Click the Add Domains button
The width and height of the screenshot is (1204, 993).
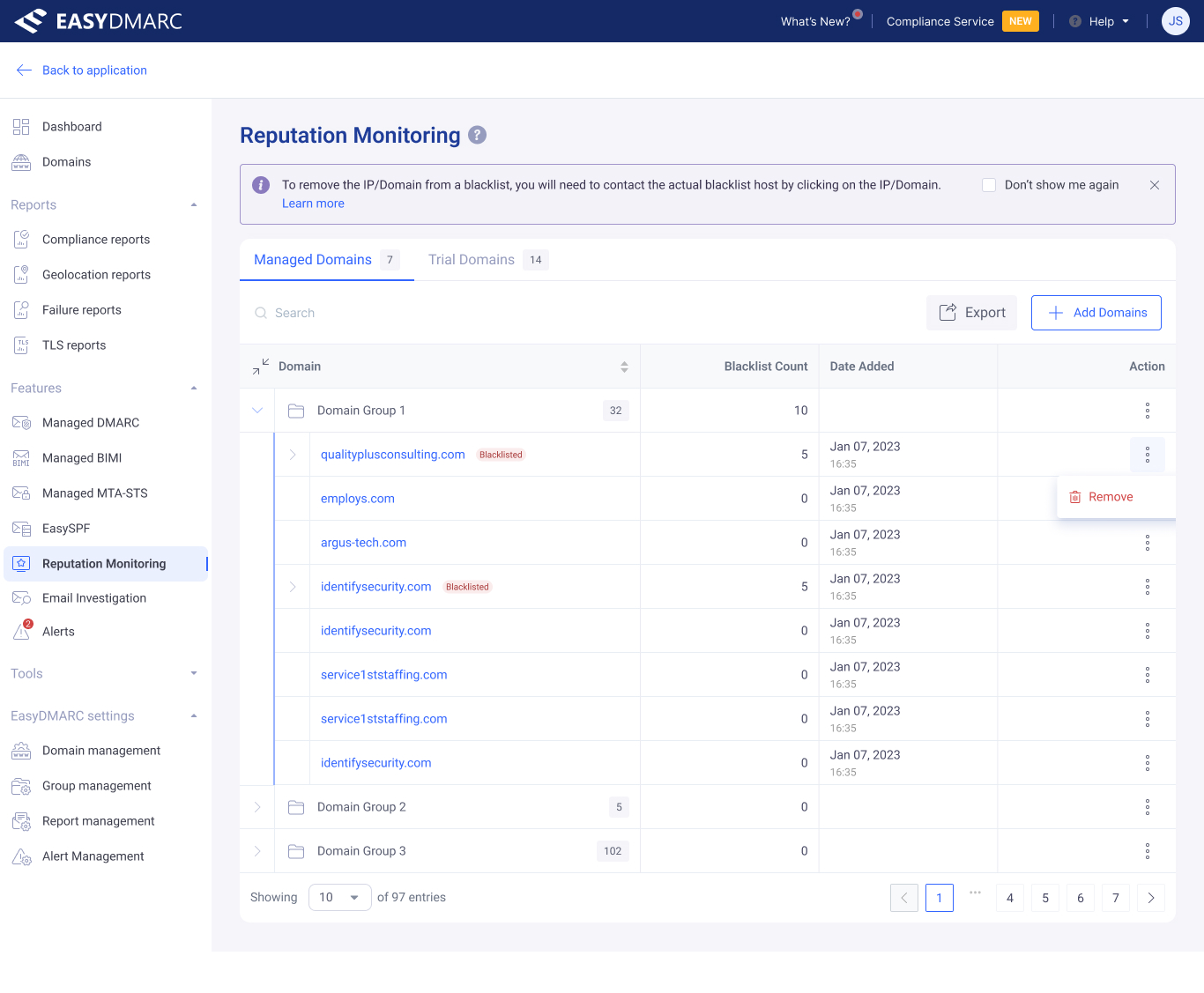pos(1096,313)
